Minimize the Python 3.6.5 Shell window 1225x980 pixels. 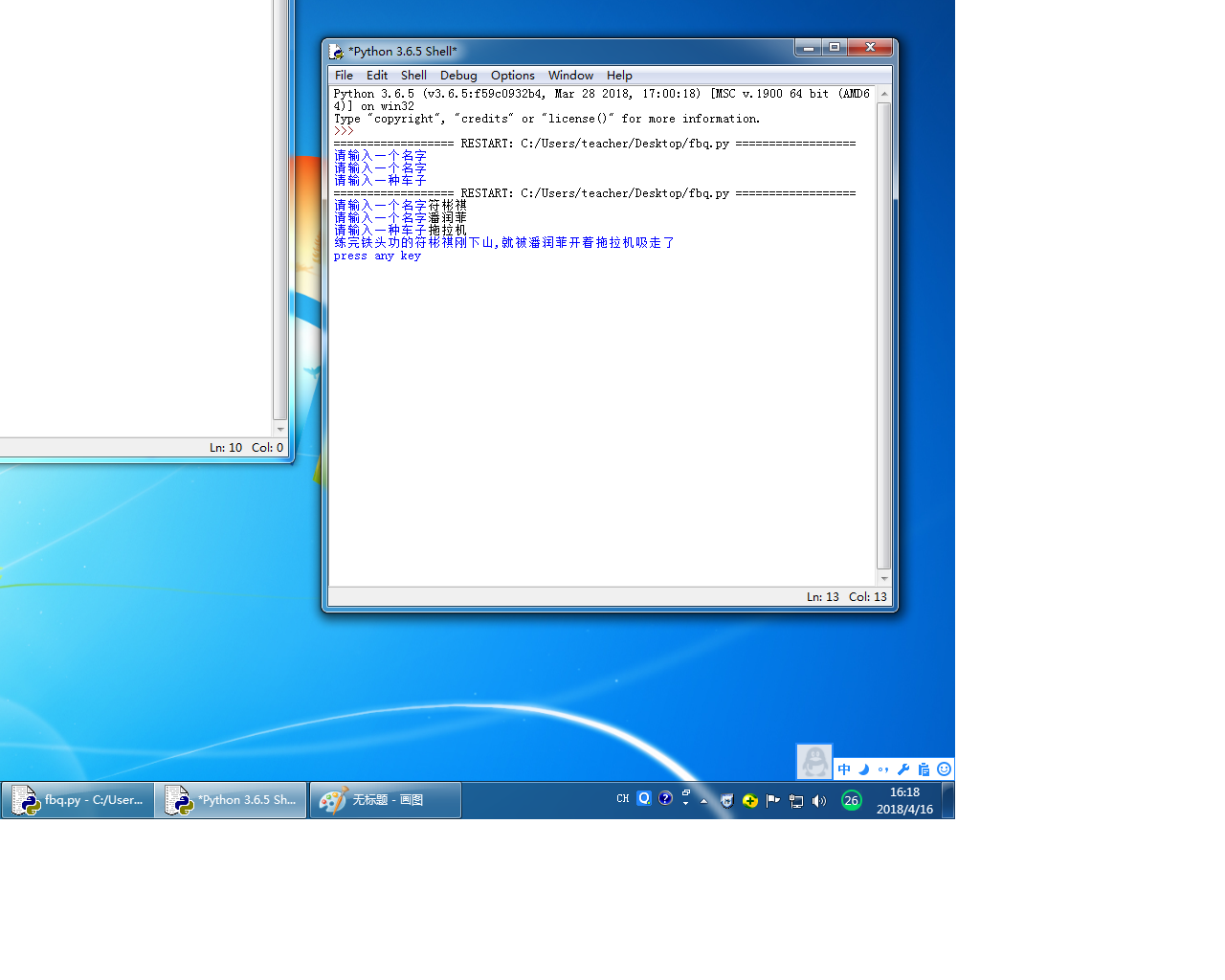pos(809,48)
